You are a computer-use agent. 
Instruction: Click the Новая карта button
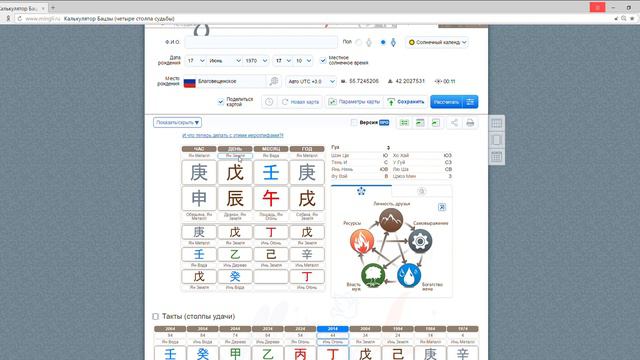300,102
